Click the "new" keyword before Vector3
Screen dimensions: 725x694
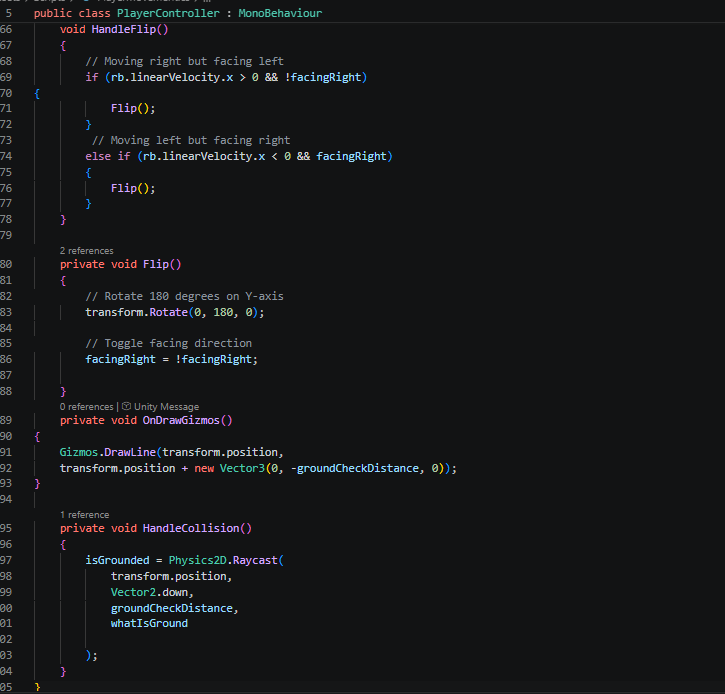coord(204,468)
